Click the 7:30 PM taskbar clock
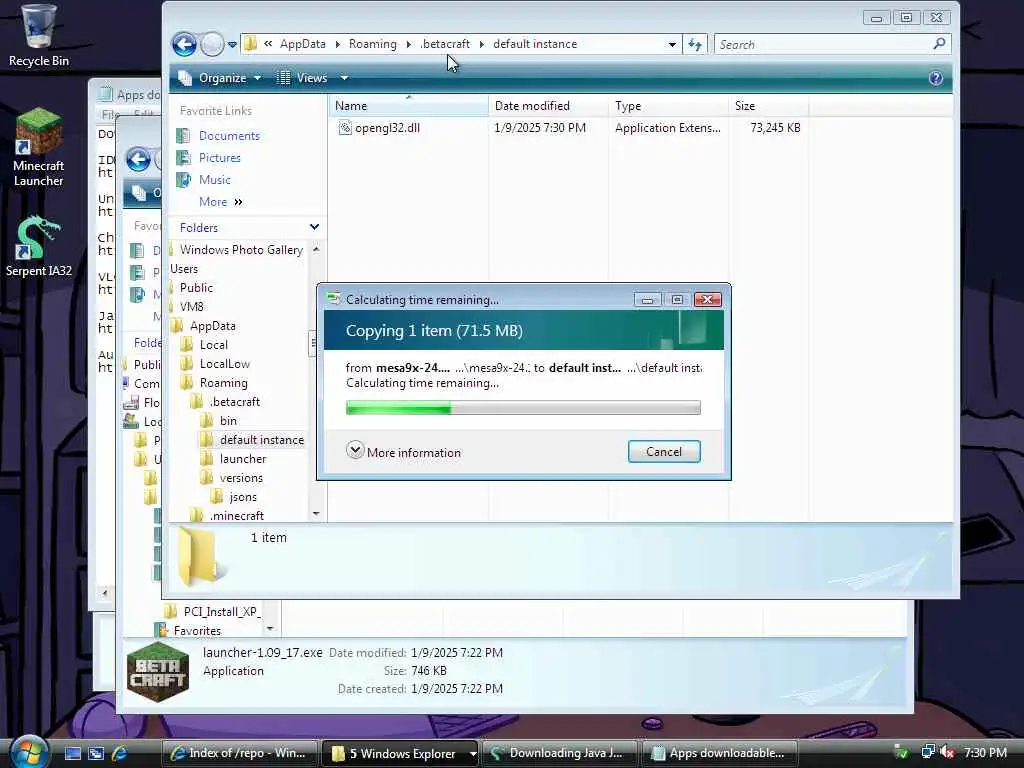This screenshot has height=768, width=1024. [x=985, y=753]
